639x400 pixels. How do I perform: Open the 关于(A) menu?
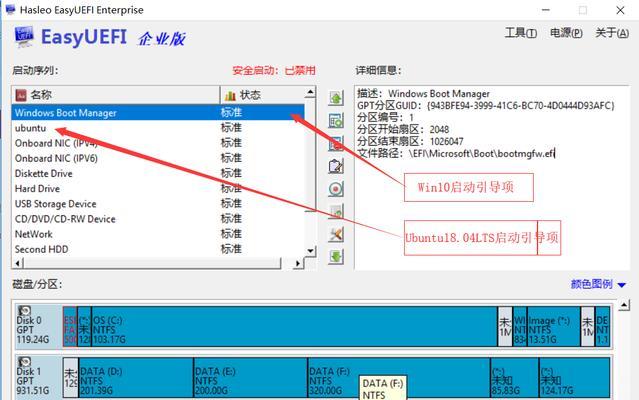612,33
